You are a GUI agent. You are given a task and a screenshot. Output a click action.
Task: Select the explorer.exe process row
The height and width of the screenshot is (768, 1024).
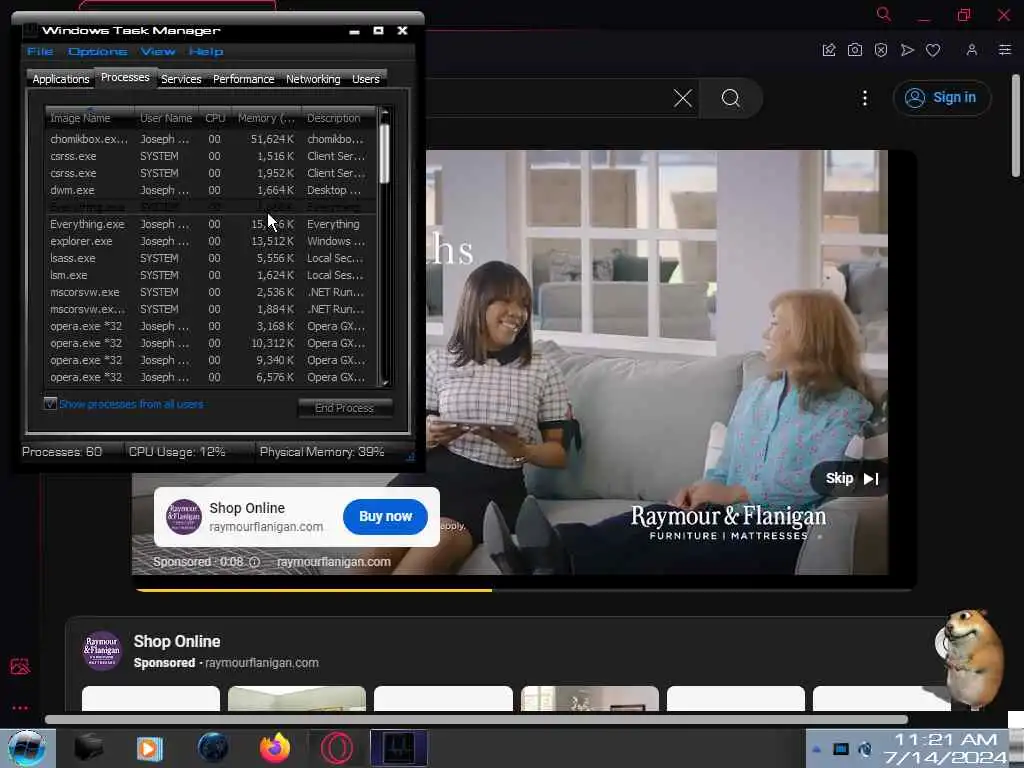click(210, 241)
